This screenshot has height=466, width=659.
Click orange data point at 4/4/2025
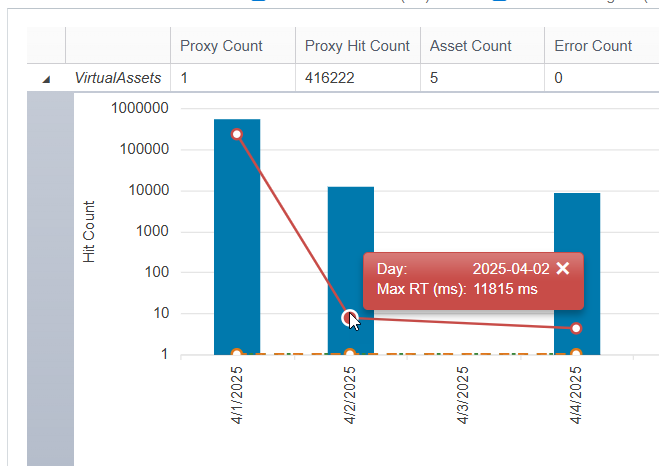click(576, 353)
